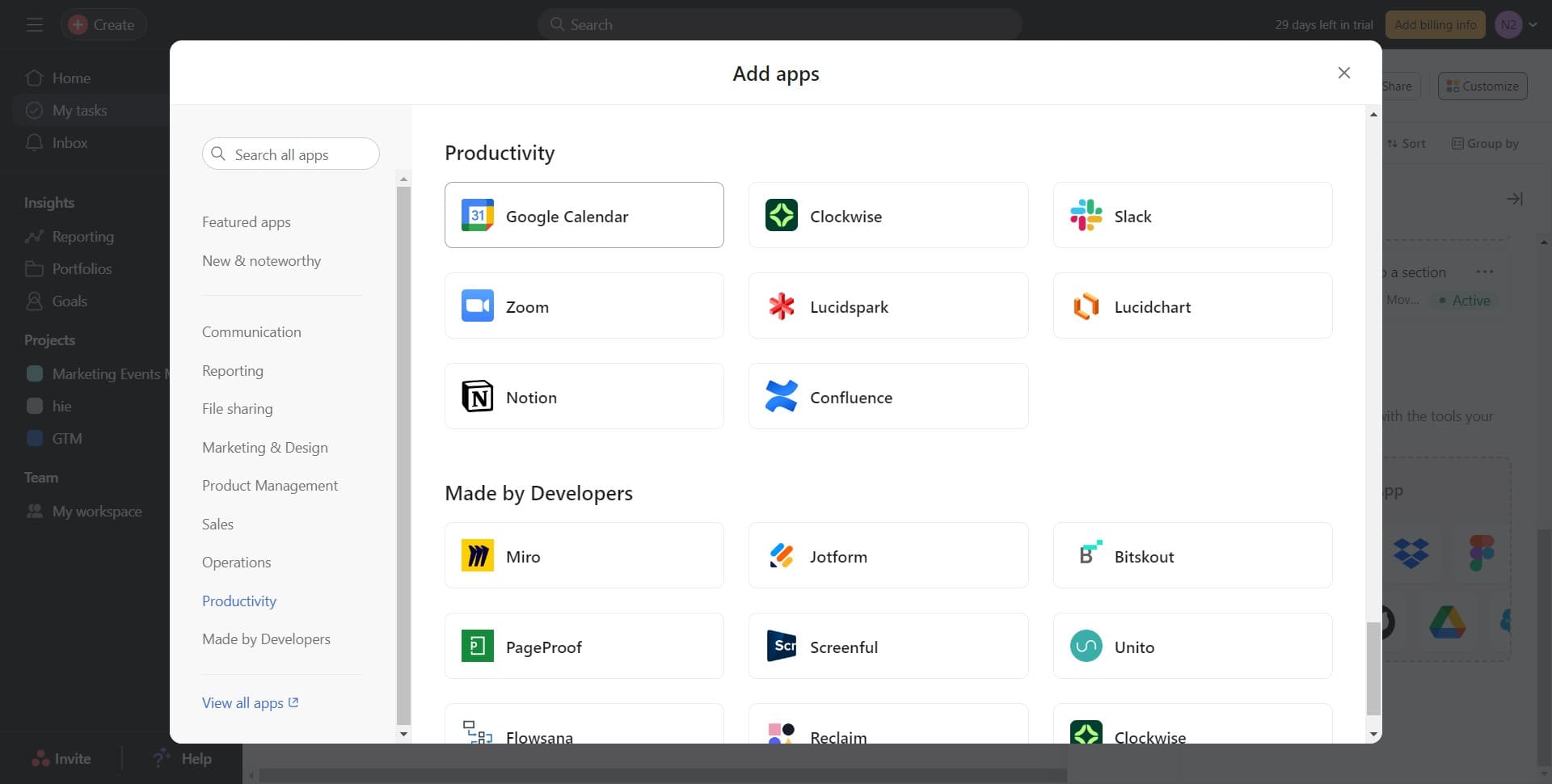1552x784 pixels.
Task: Add the PageProof app
Action: tap(584, 646)
